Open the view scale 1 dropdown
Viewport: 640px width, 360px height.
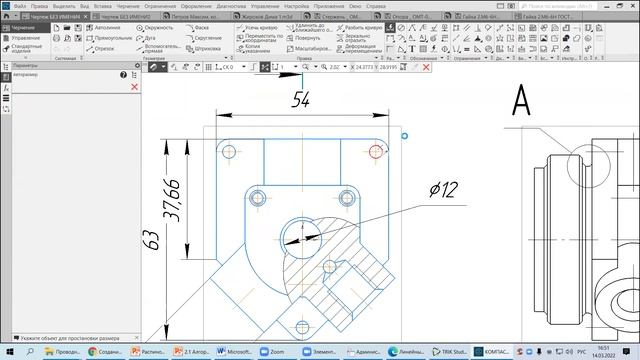pos(296,67)
